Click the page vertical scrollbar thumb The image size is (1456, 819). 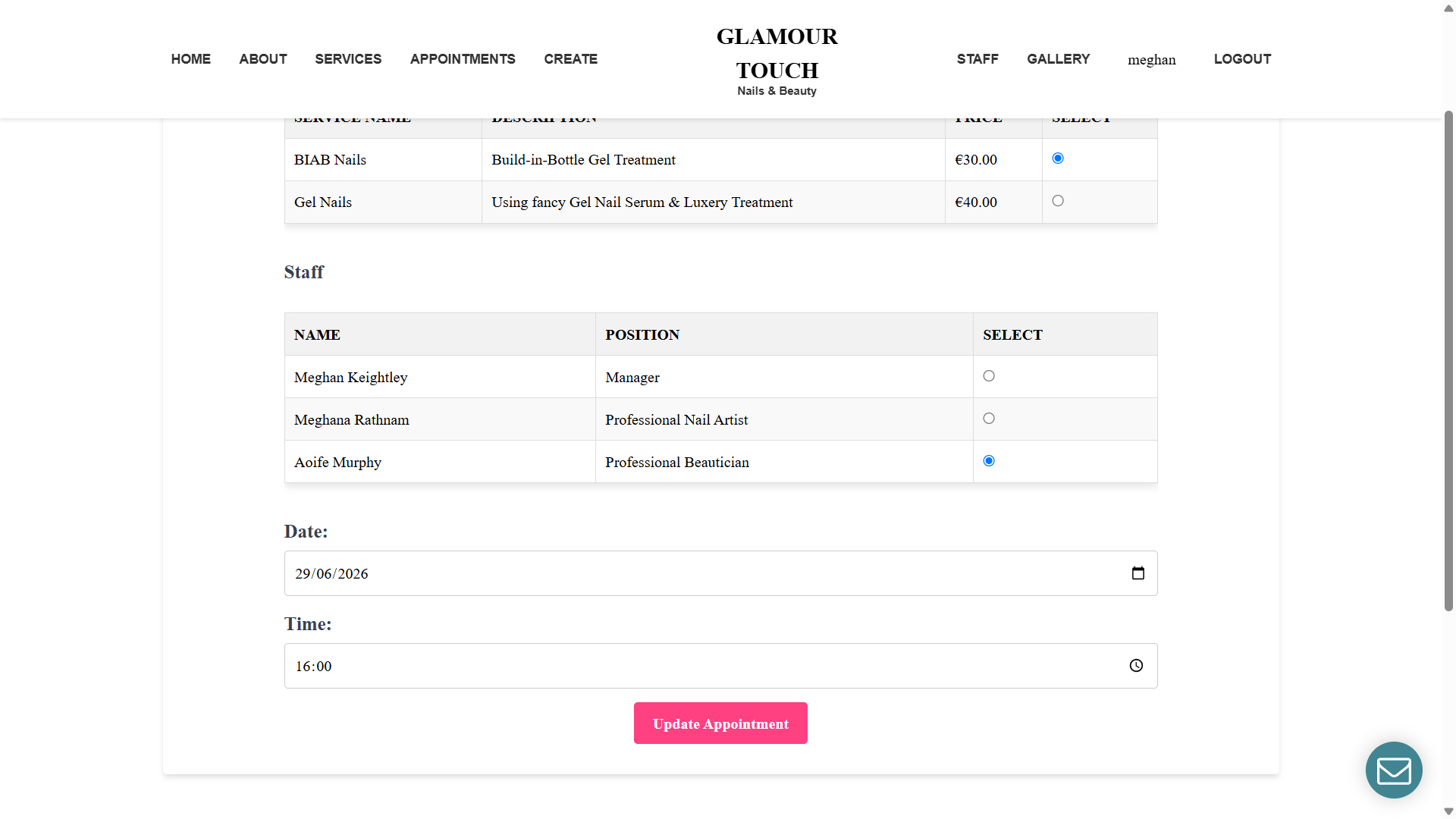point(1448,361)
